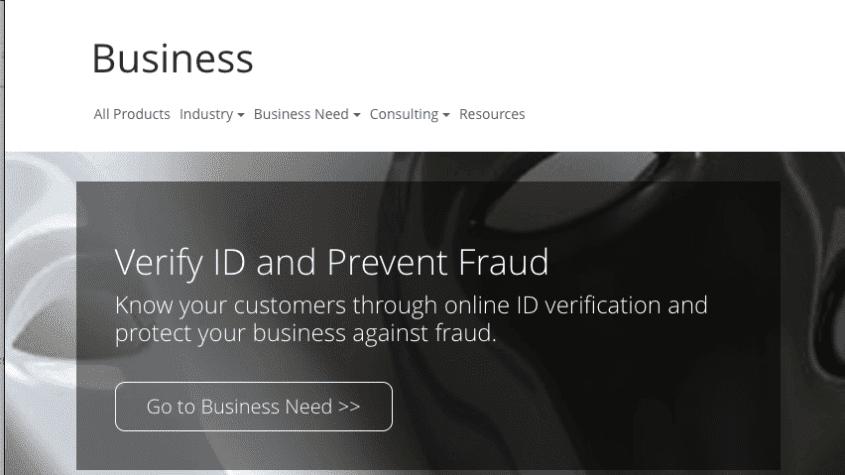Click the hero paragraph about online ID verification

(x=411, y=318)
